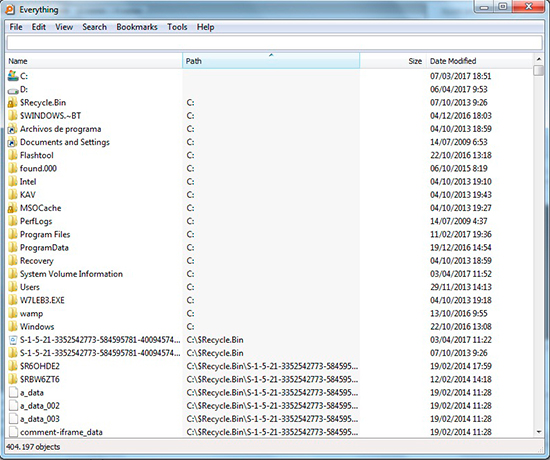Select the MSOCache locked folder icon

pos(13,208)
